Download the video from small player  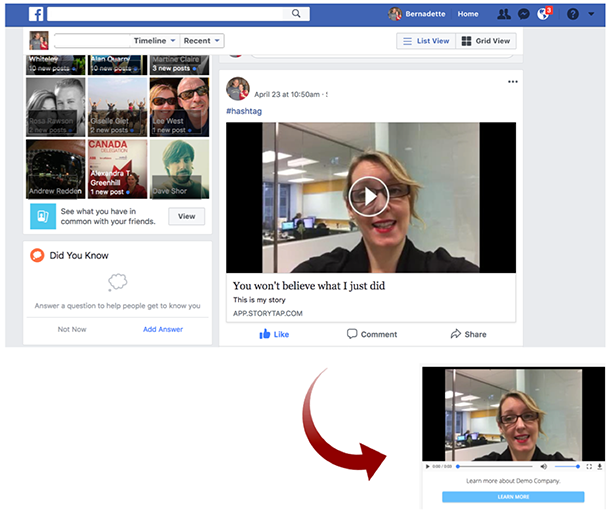(x=599, y=466)
